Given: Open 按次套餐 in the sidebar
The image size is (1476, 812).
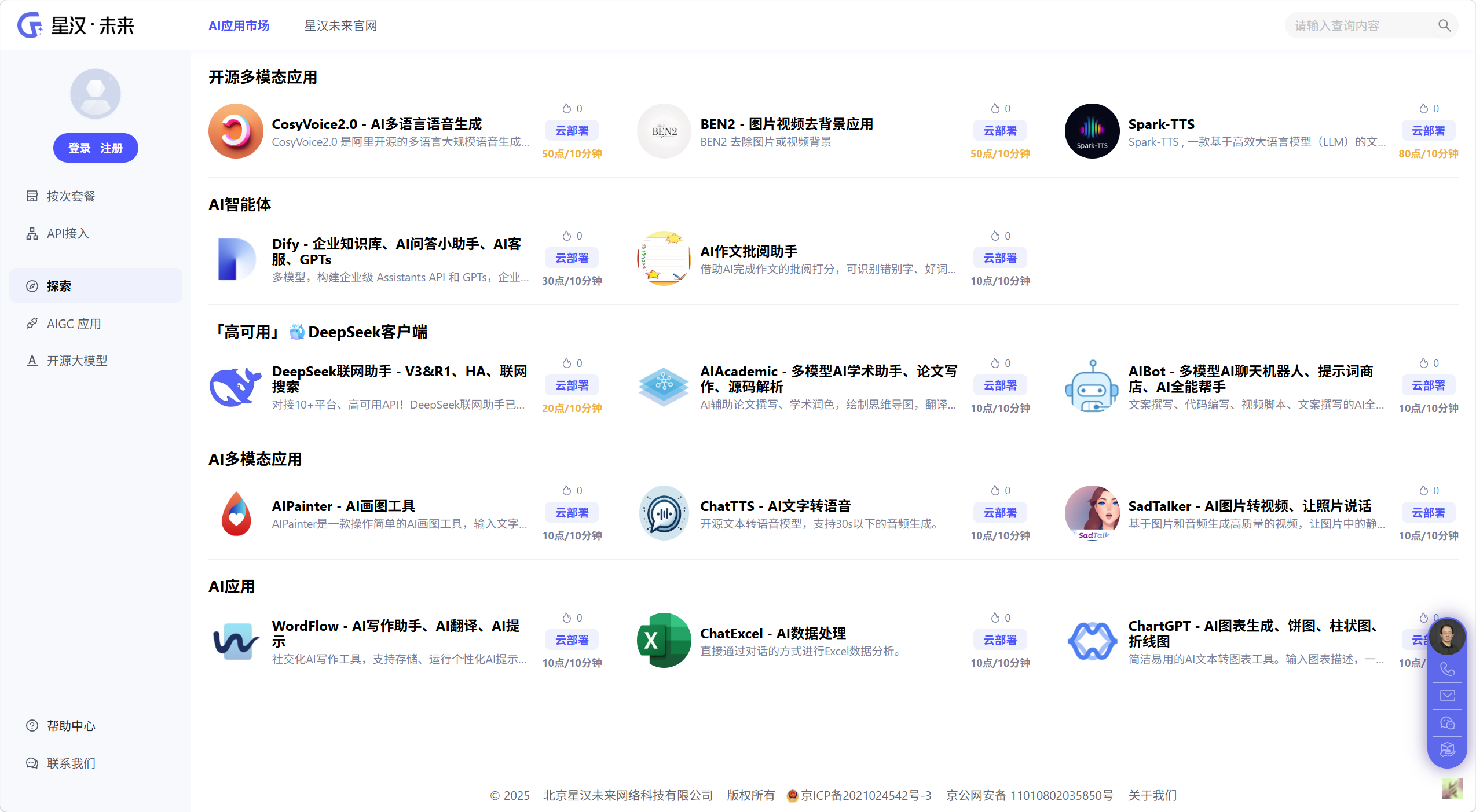Looking at the screenshot, I should click(96, 196).
